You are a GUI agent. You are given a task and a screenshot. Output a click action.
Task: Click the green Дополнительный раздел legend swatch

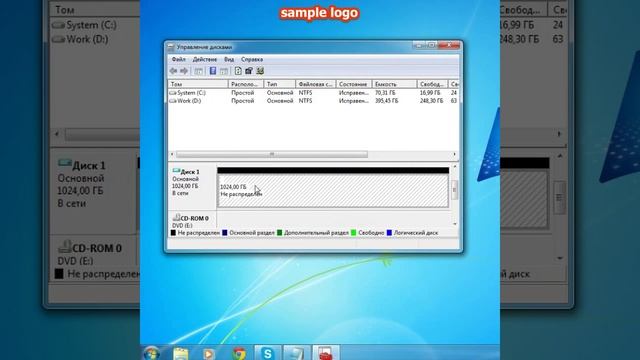pyautogui.click(x=280, y=233)
